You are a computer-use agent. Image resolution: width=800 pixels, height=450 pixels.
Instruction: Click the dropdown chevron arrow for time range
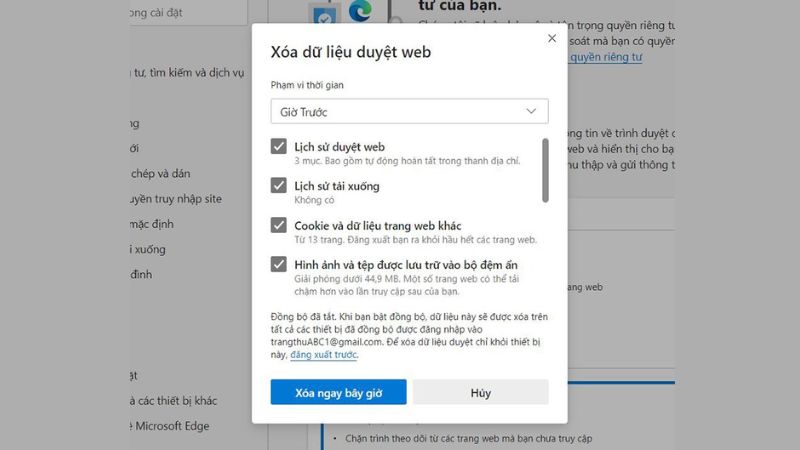[x=531, y=111]
